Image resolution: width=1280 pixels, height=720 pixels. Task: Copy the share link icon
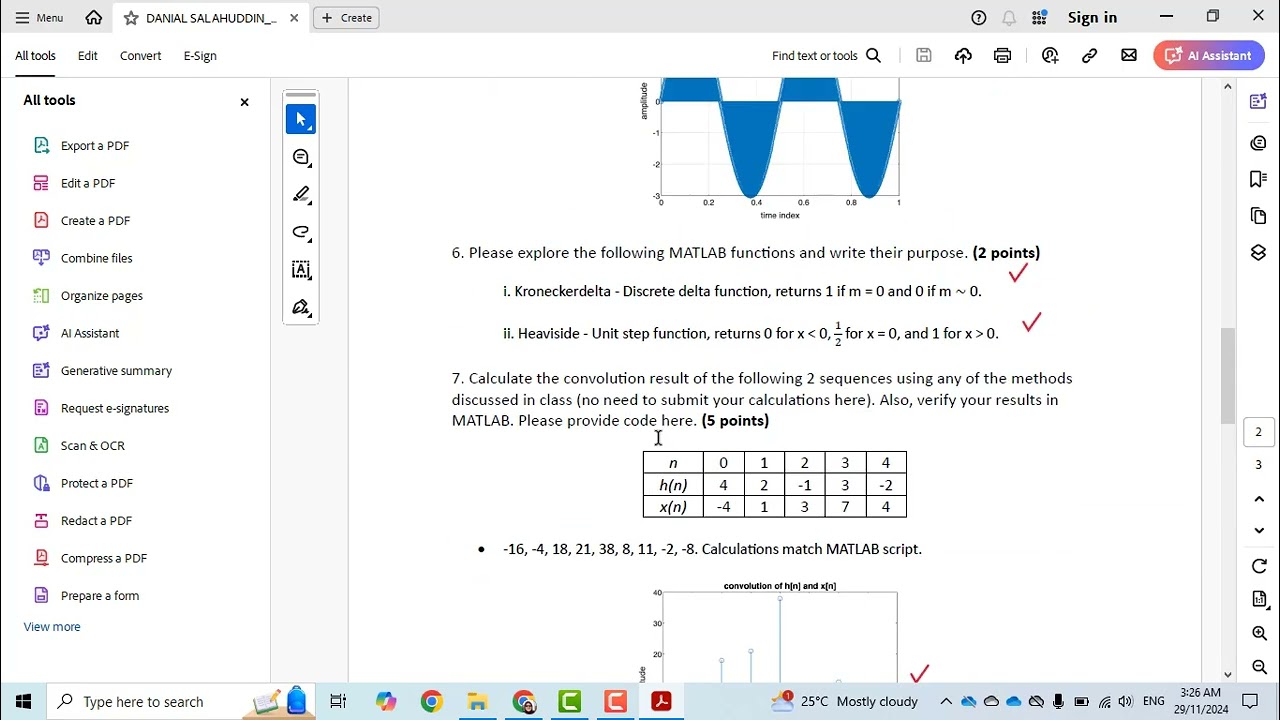[1089, 56]
